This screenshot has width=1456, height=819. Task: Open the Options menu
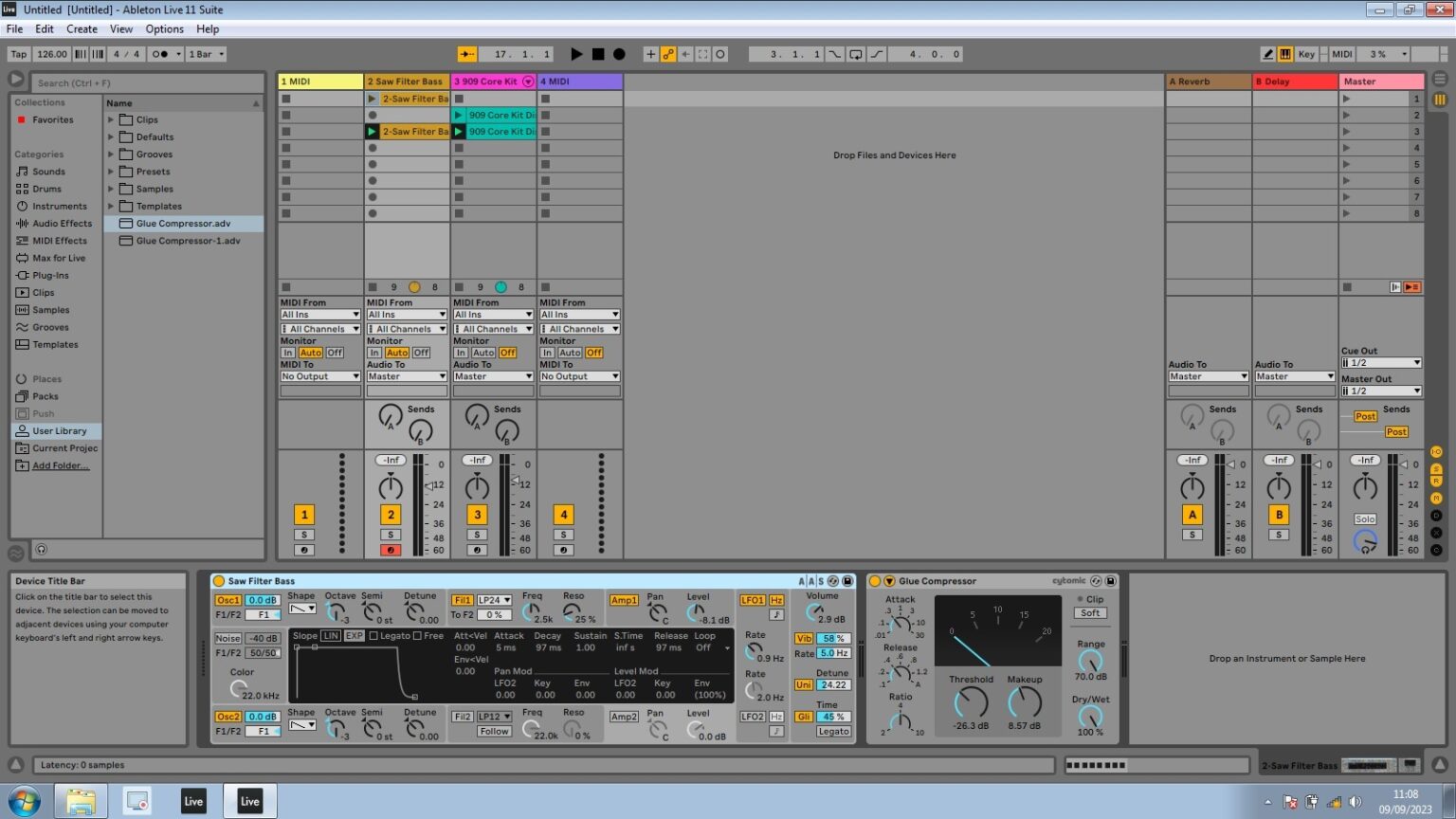(x=165, y=29)
